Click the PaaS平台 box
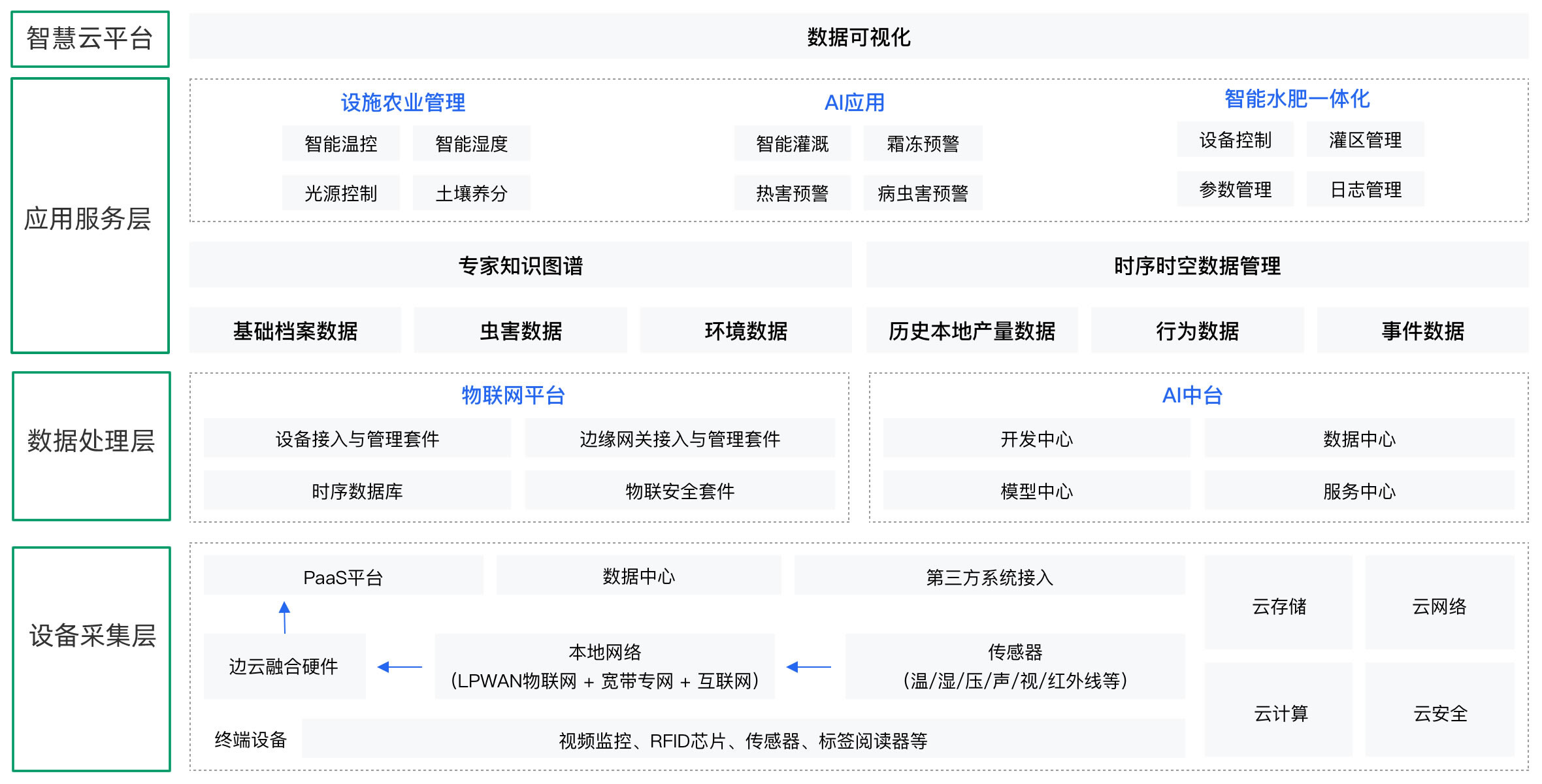The image size is (1542, 784). tap(343, 576)
